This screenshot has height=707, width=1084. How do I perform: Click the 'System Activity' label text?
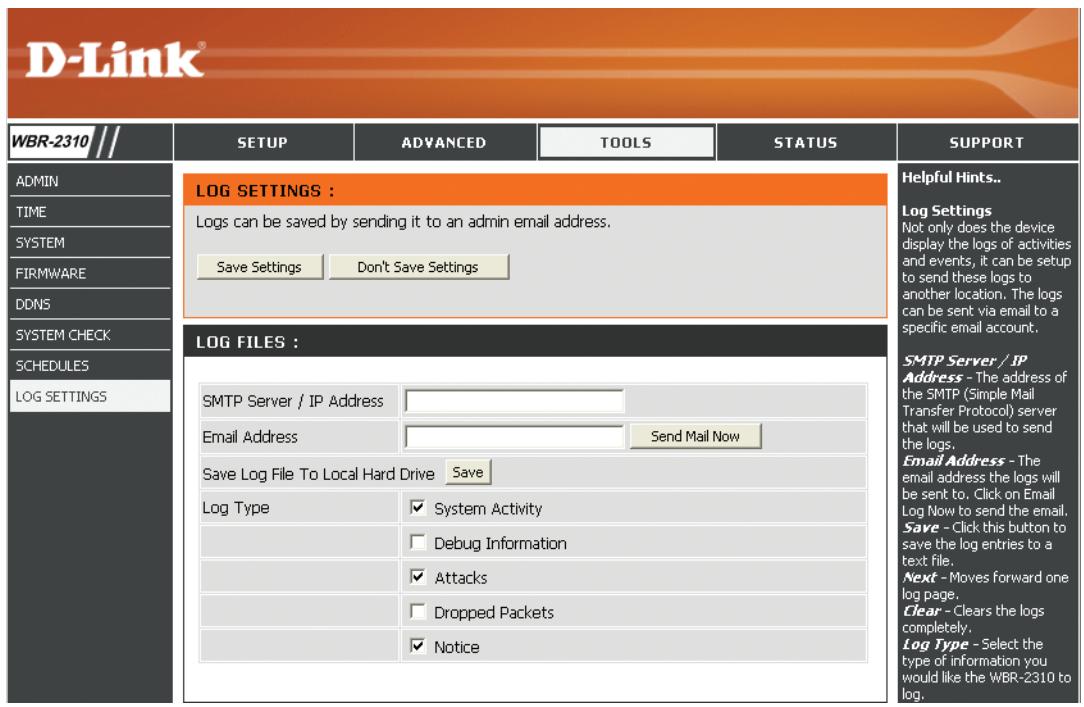coord(488,509)
